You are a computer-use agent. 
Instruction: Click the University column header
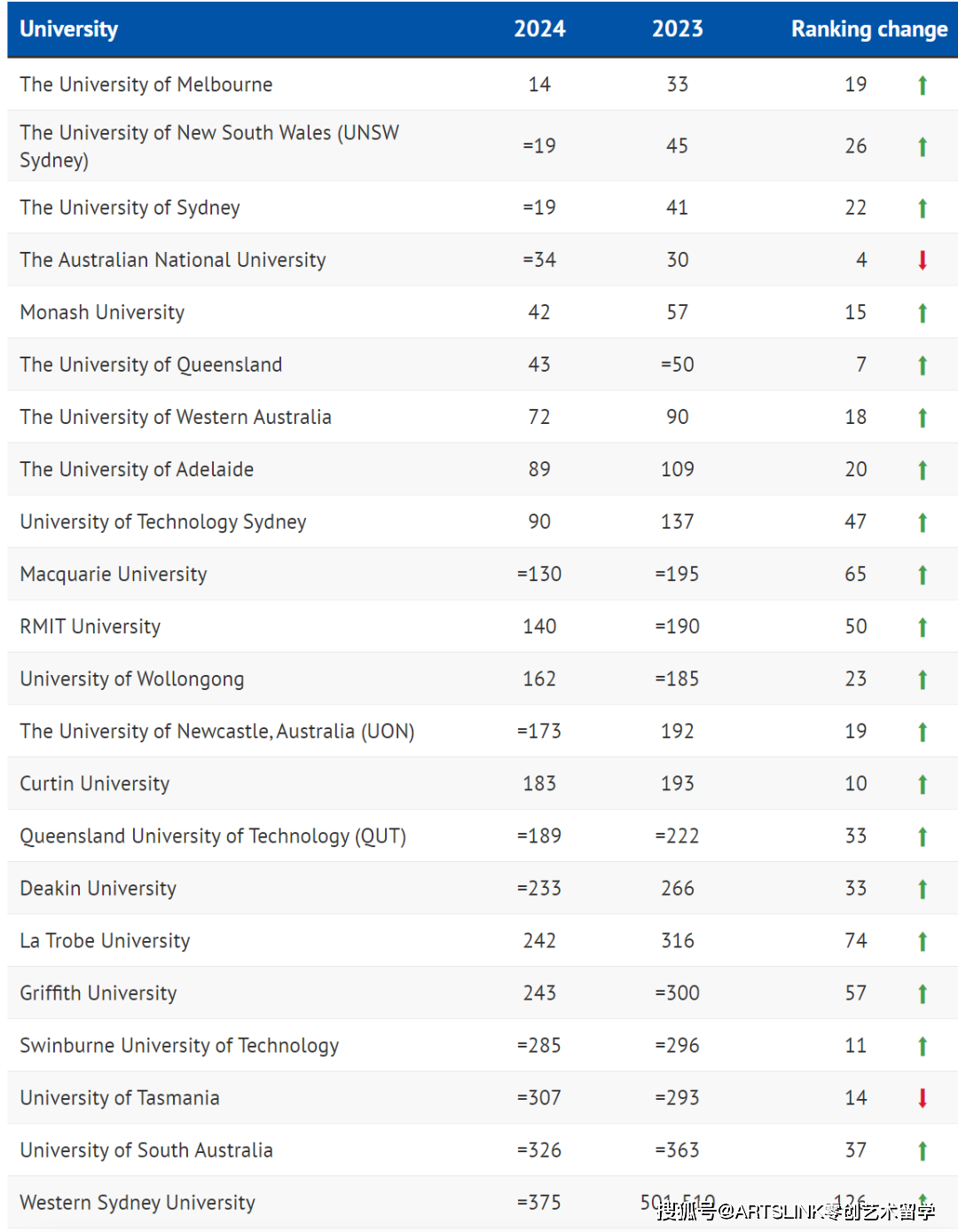(x=69, y=29)
